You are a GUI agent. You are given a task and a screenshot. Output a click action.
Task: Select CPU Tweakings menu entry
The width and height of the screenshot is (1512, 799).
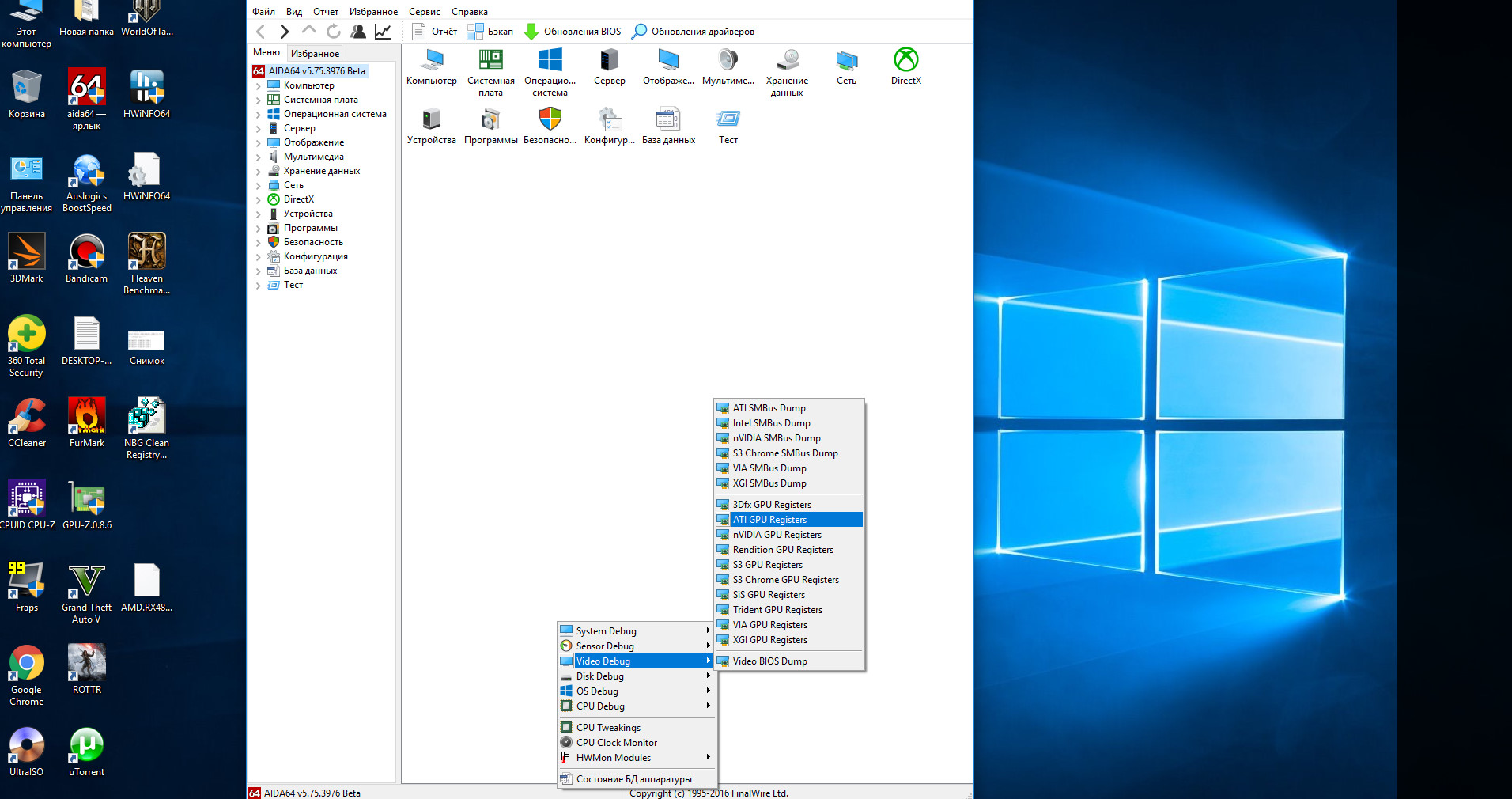tap(636, 728)
